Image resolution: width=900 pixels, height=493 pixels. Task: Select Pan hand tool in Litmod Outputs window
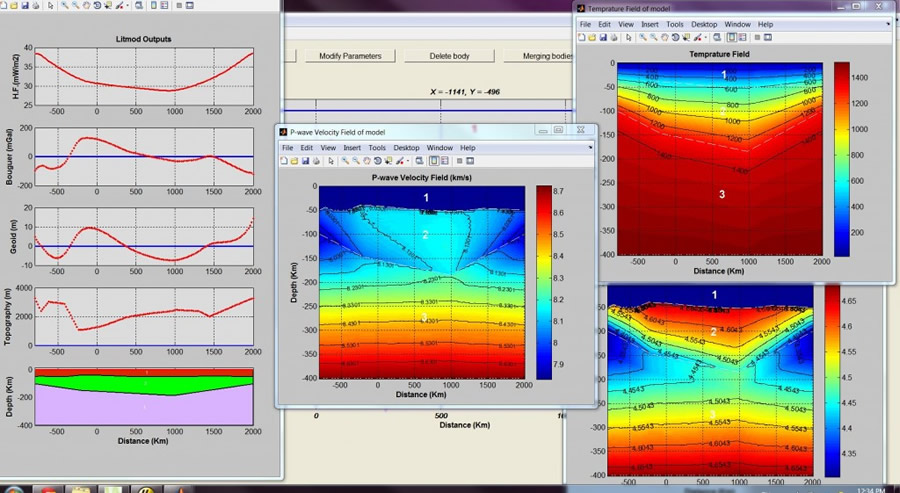pyautogui.click(x=86, y=5)
